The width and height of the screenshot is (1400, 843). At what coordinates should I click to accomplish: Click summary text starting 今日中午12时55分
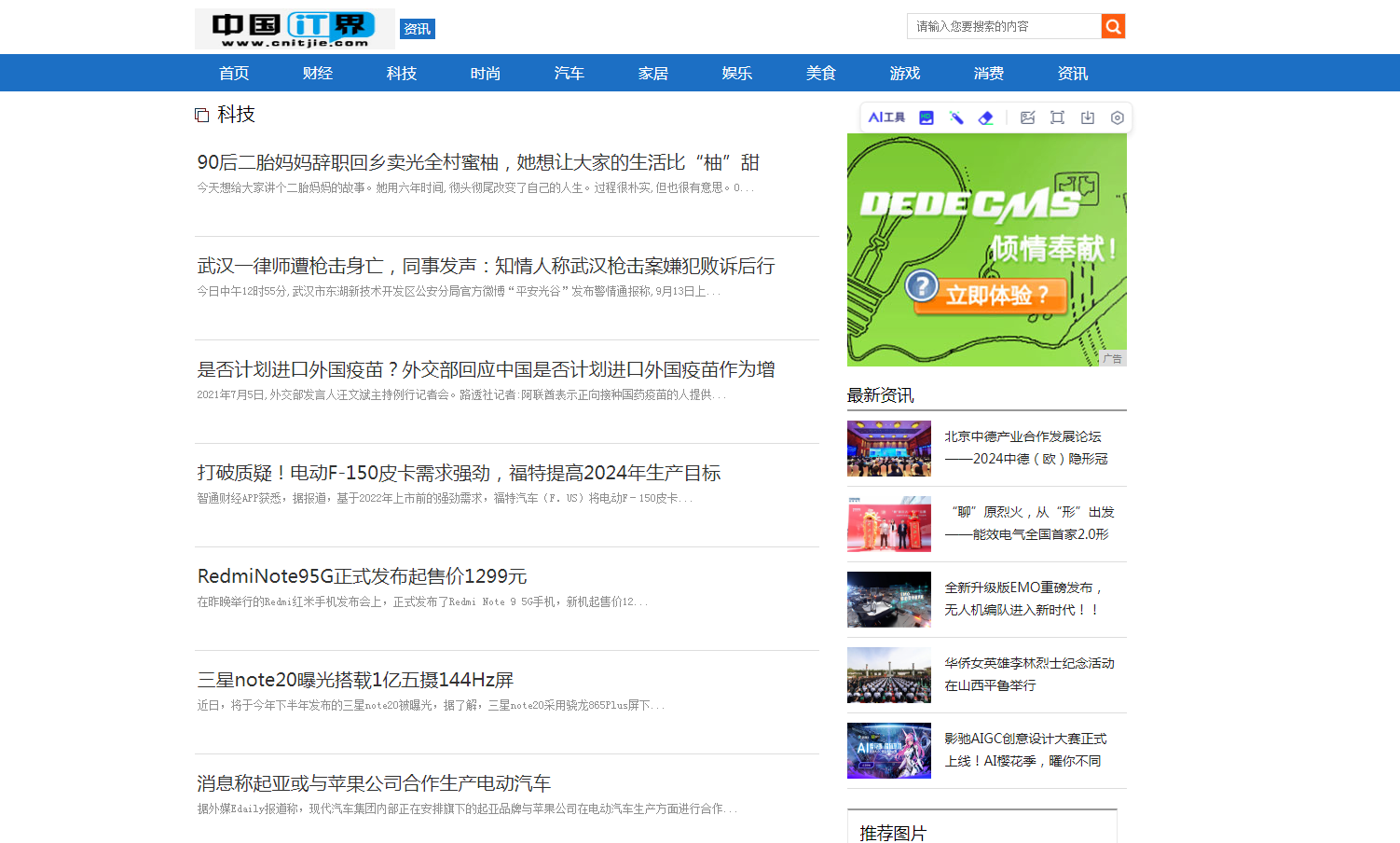(459, 291)
